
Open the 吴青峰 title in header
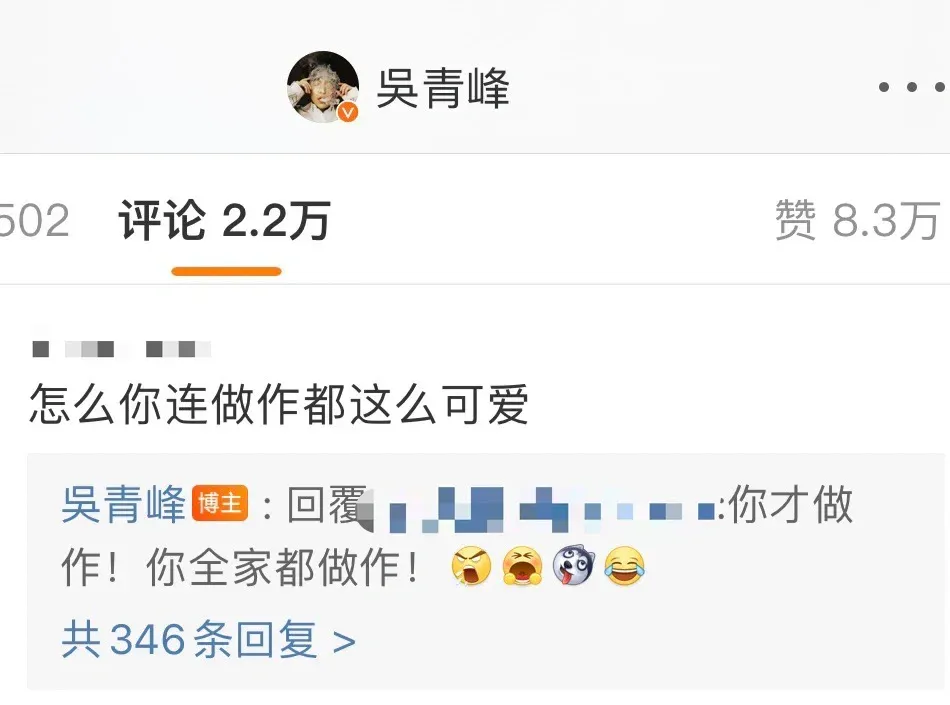tap(443, 88)
